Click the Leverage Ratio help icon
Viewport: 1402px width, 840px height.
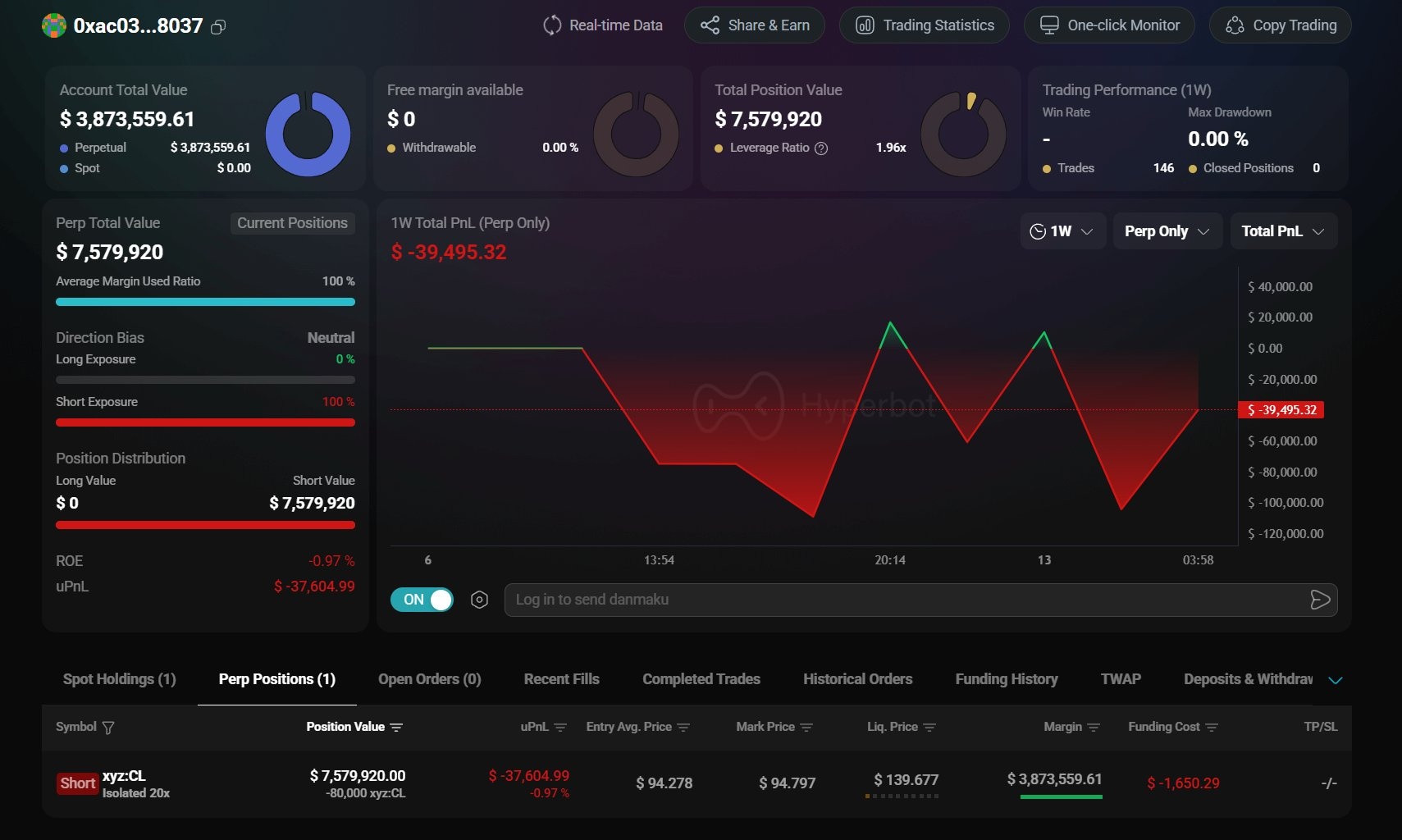point(821,148)
